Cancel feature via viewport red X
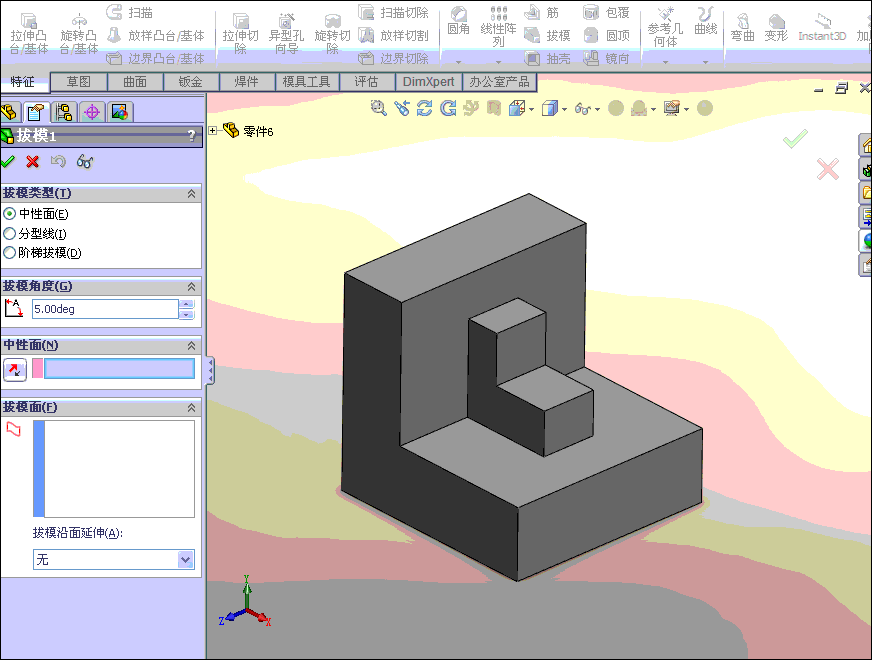The image size is (872, 660). pos(828,169)
